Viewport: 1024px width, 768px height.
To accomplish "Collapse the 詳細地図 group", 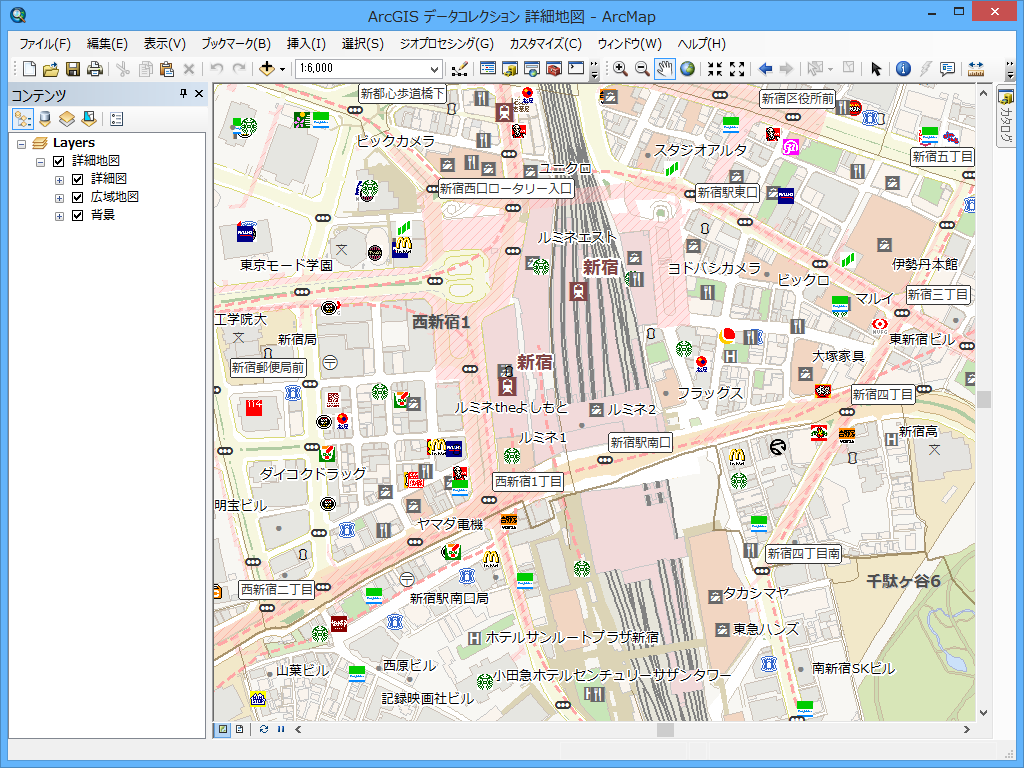I will [x=40, y=162].
